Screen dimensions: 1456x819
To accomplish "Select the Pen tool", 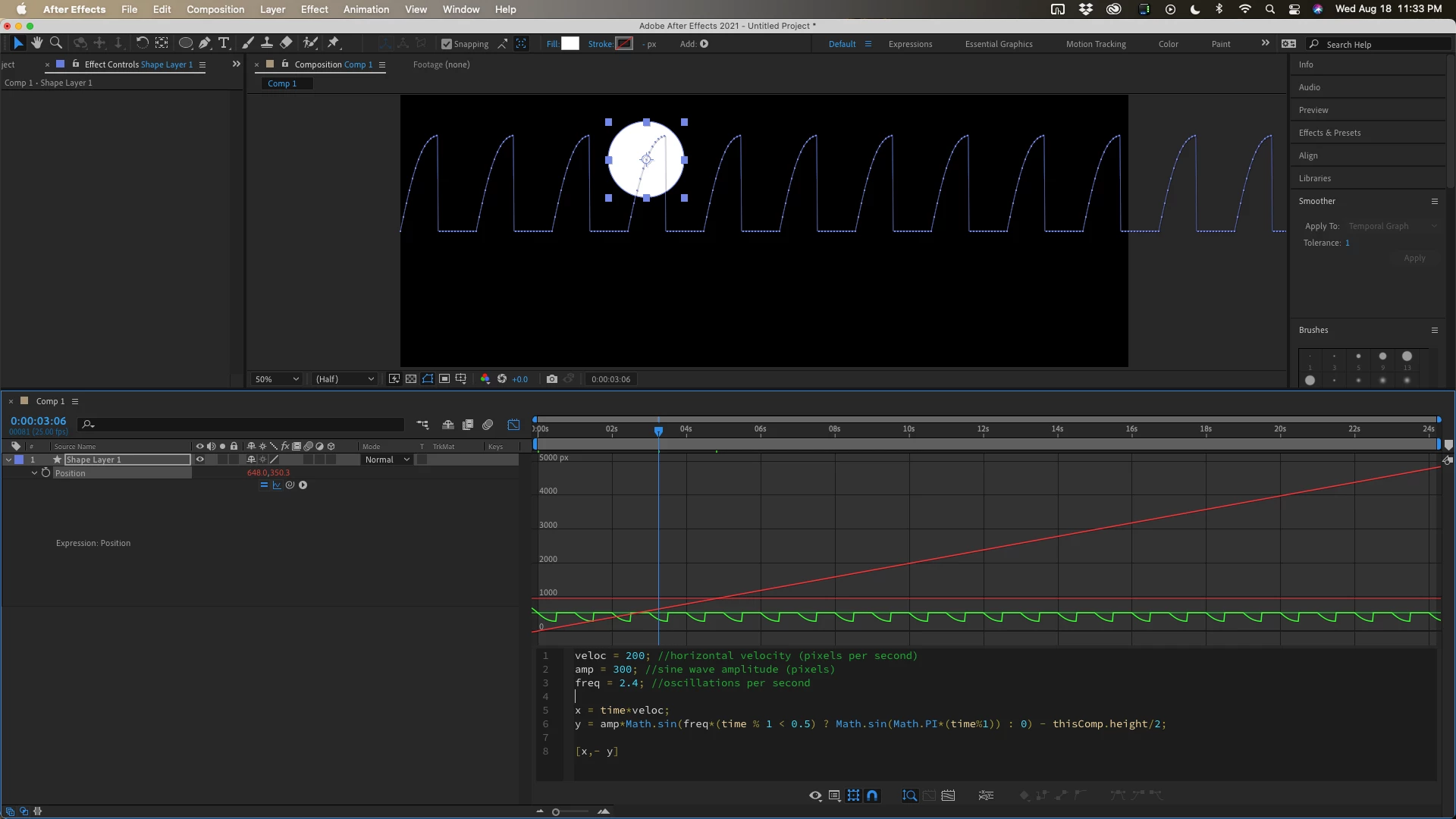I will tap(205, 43).
